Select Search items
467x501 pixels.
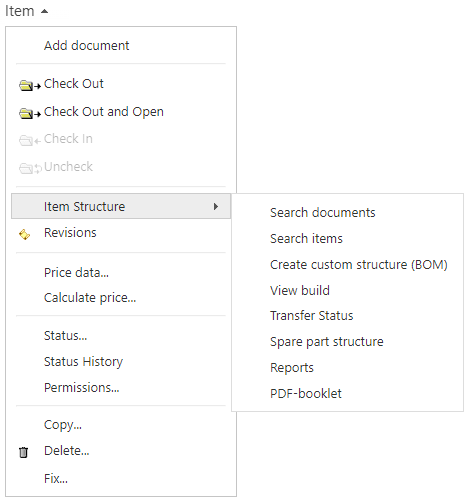[x=306, y=239]
